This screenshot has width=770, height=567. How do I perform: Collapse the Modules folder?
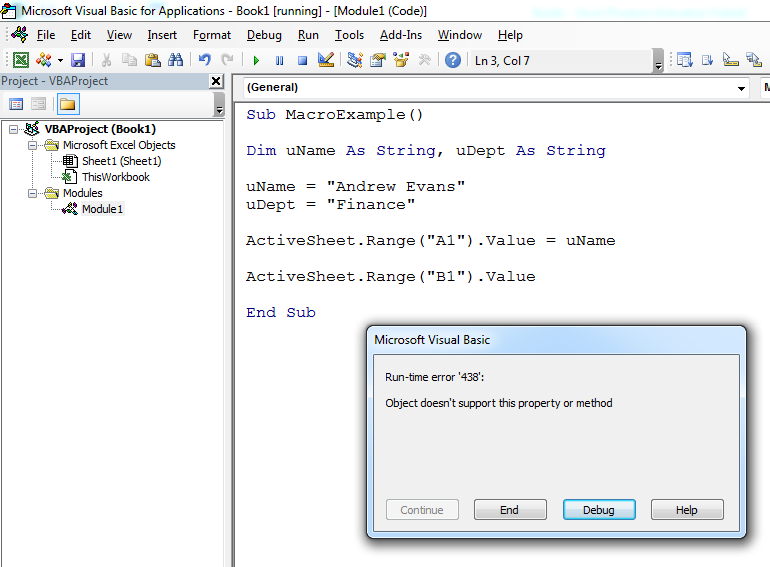point(32,193)
